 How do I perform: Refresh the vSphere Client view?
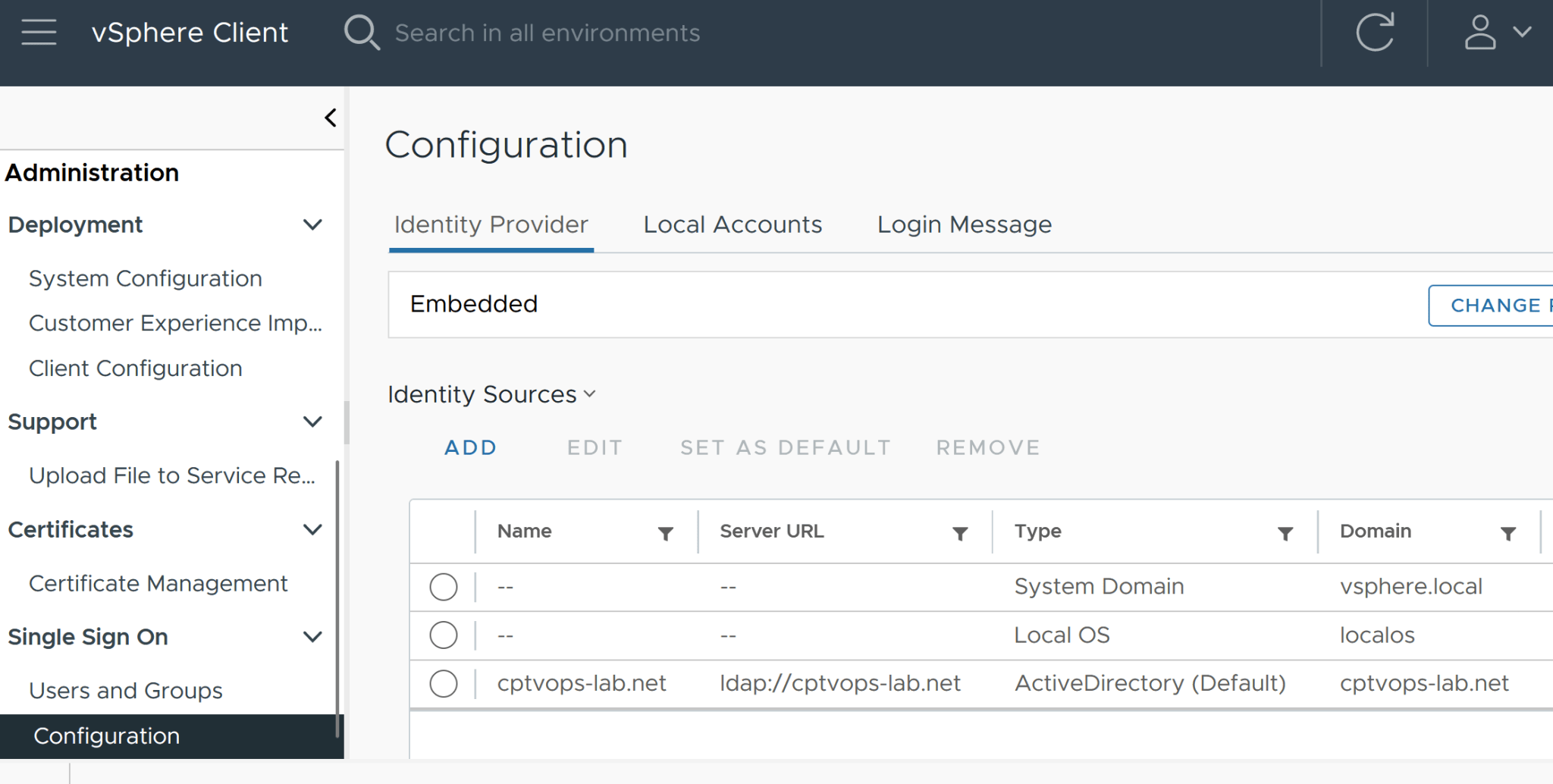pyautogui.click(x=1376, y=33)
